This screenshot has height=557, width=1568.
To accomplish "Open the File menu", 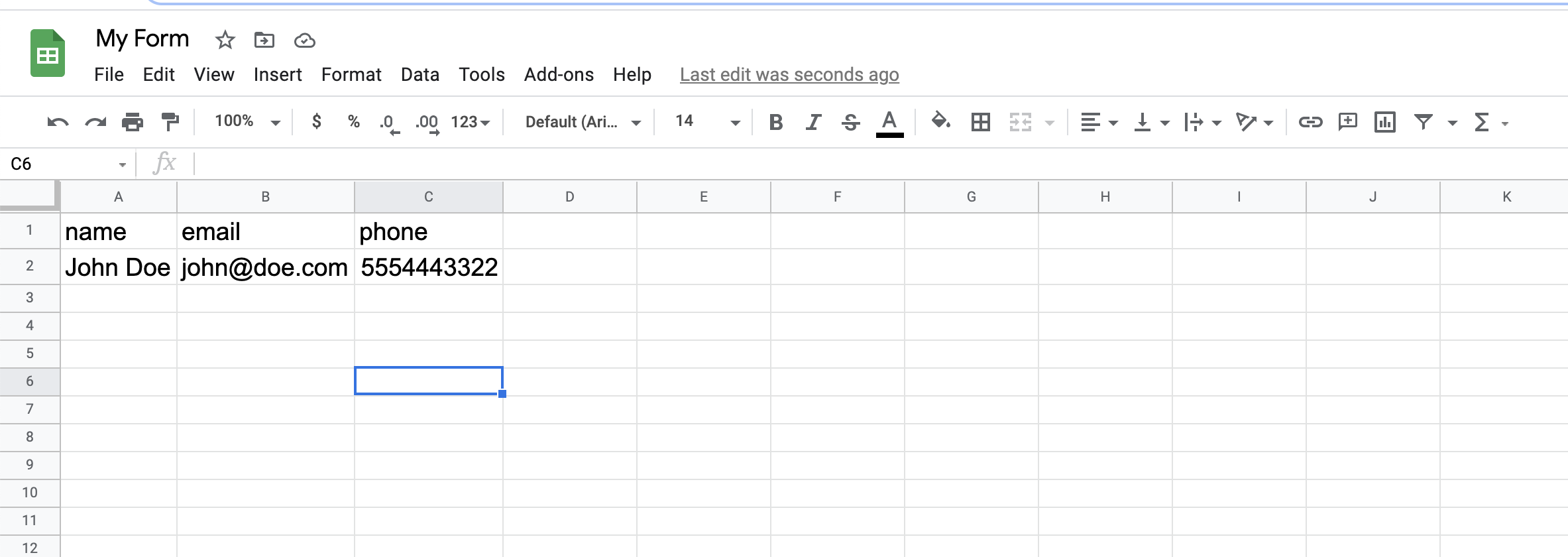I will click(x=109, y=74).
